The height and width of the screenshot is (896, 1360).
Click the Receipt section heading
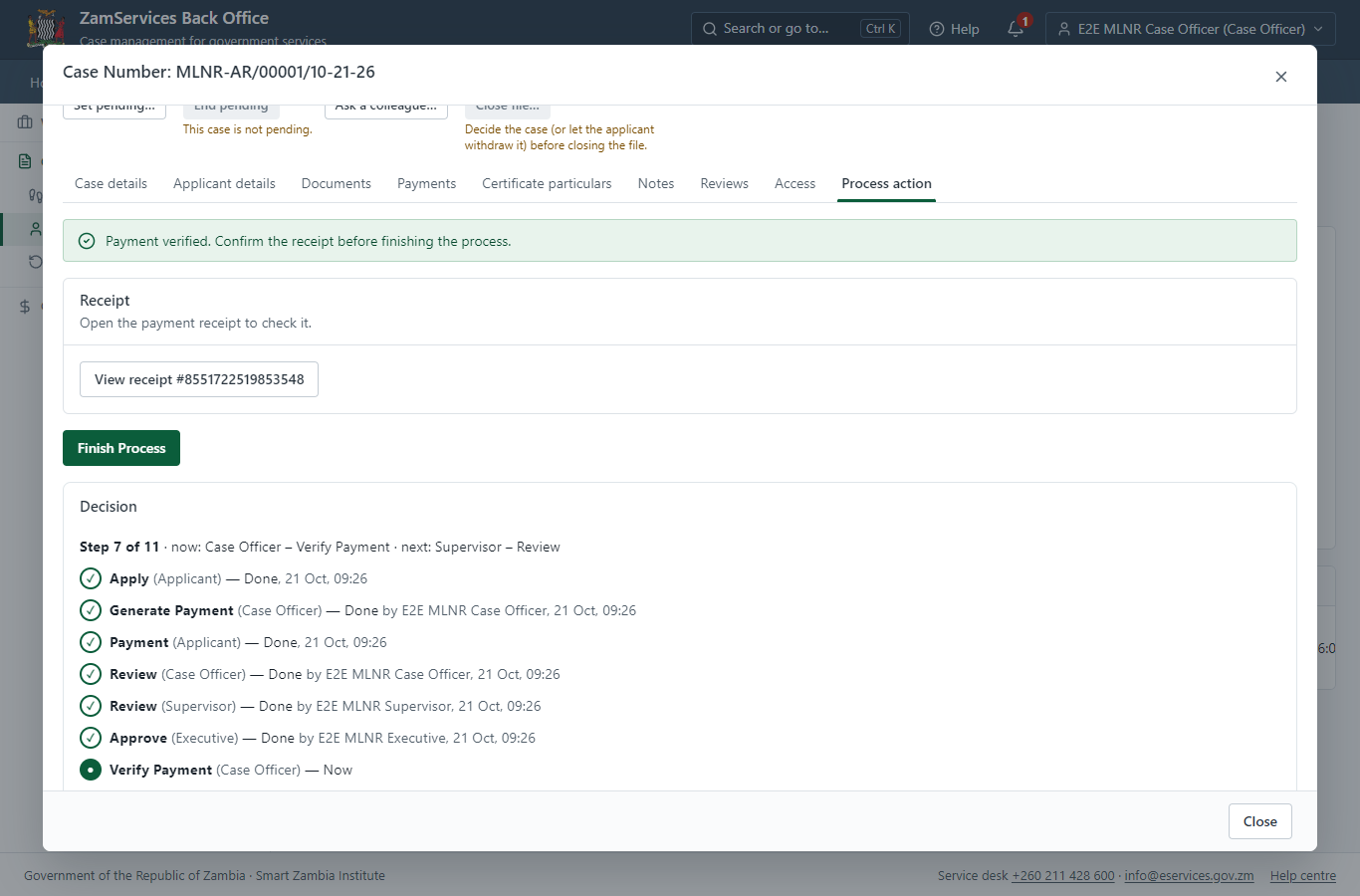tap(105, 300)
